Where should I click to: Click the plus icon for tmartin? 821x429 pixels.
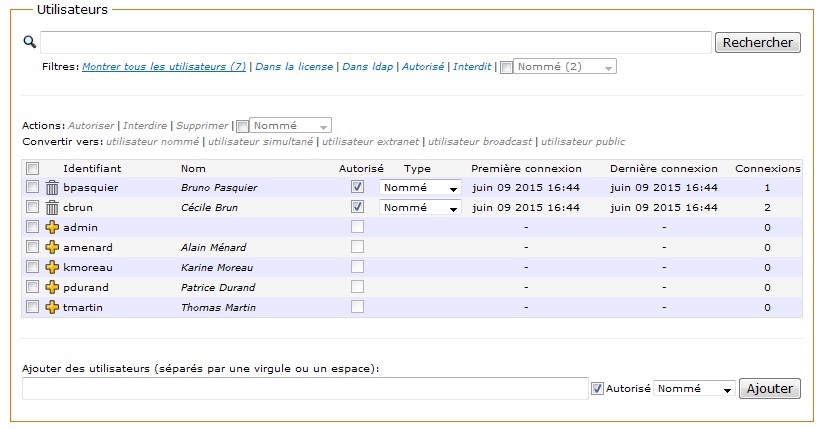[52, 307]
